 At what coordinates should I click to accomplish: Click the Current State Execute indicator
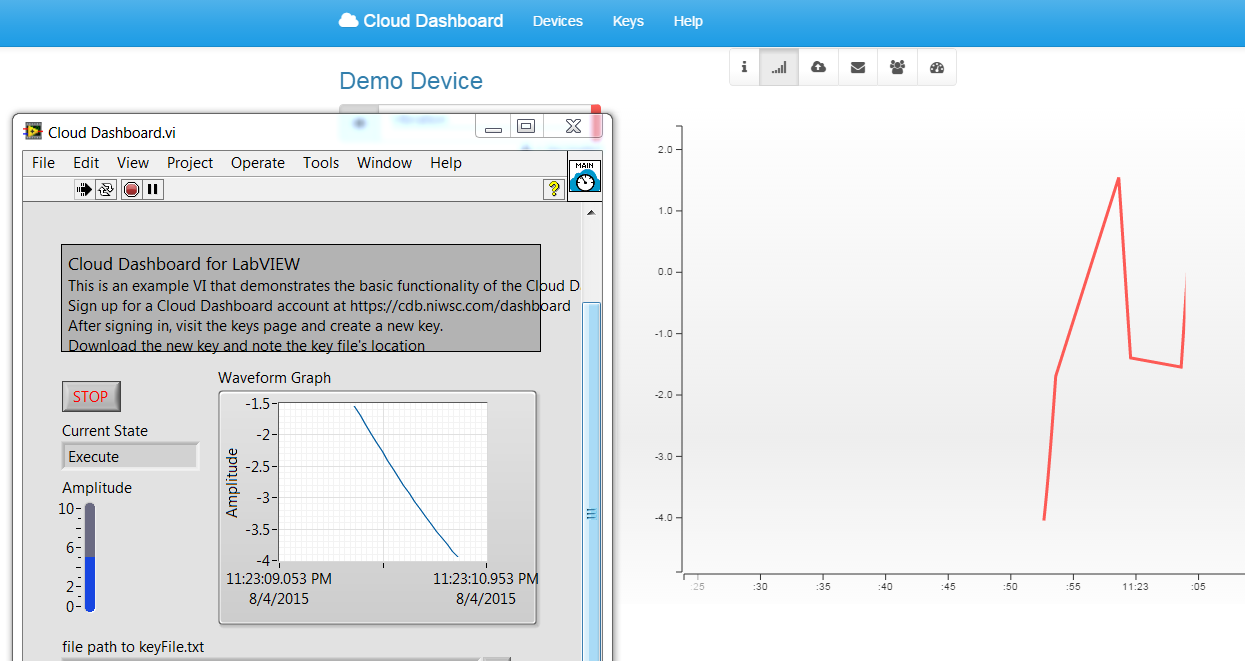coord(131,457)
